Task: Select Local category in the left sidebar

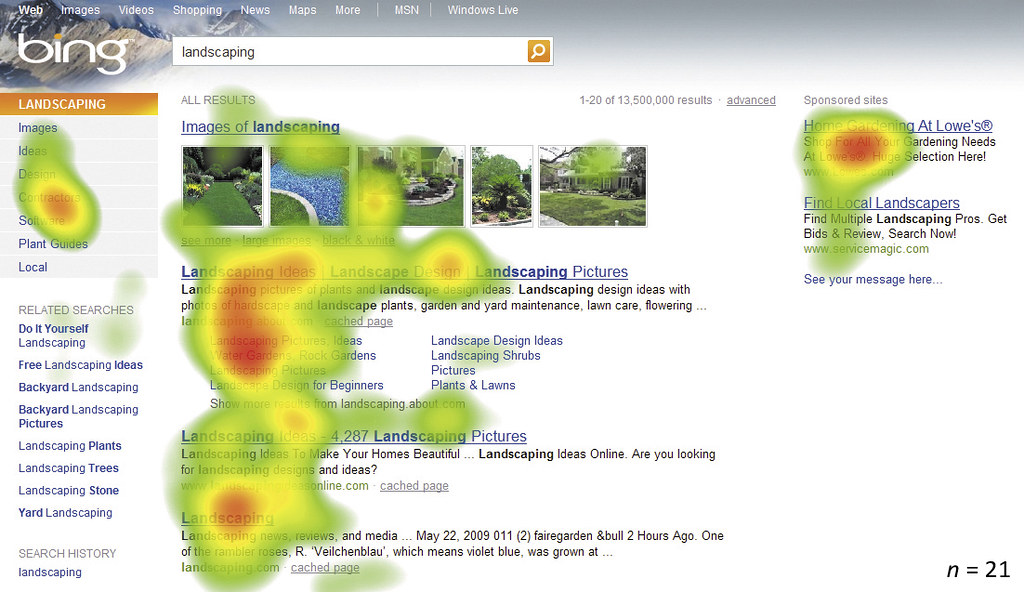Action: click(33, 267)
